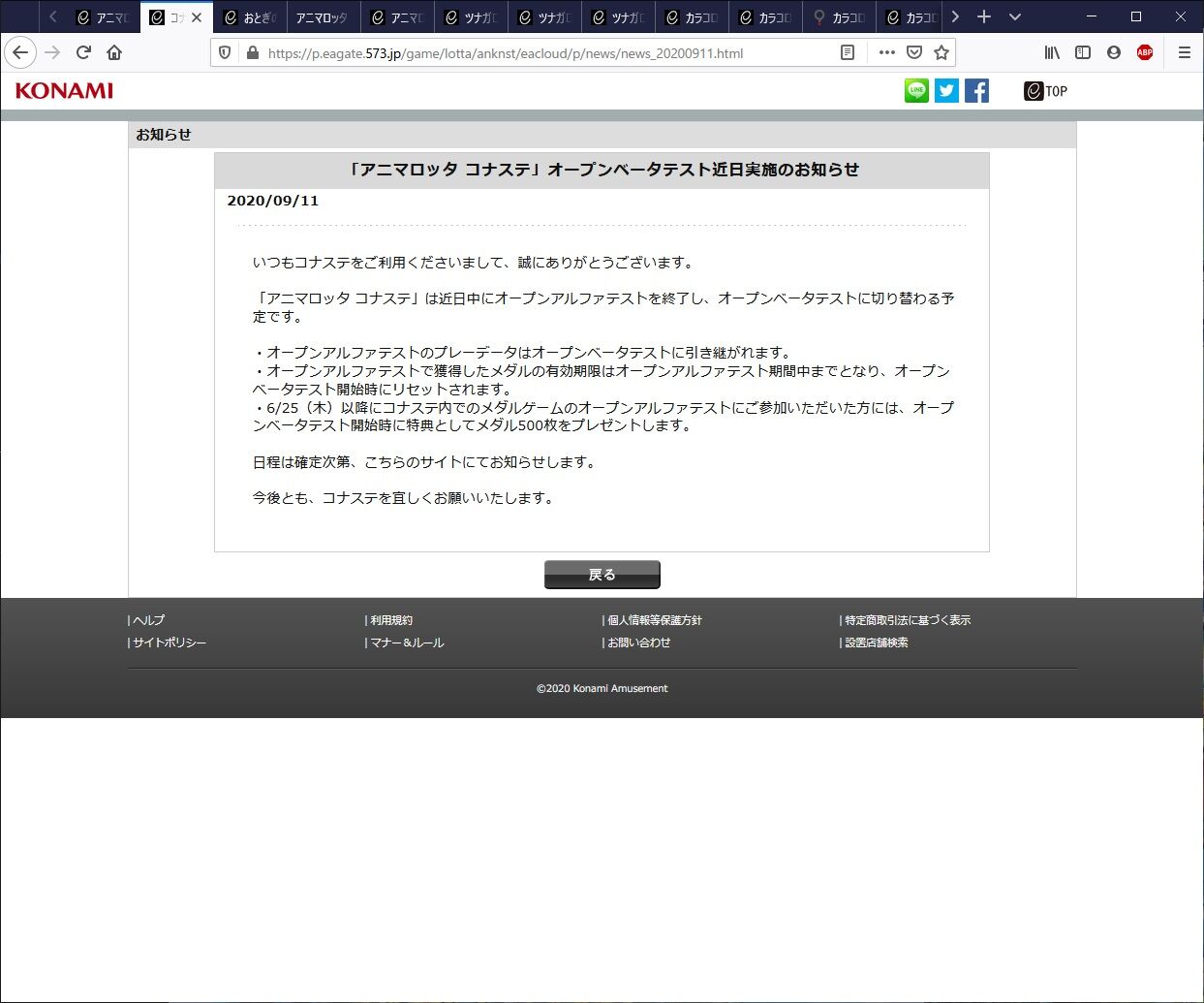Click the お知らせ section heading
The height and width of the screenshot is (1003, 1204).
point(164,135)
